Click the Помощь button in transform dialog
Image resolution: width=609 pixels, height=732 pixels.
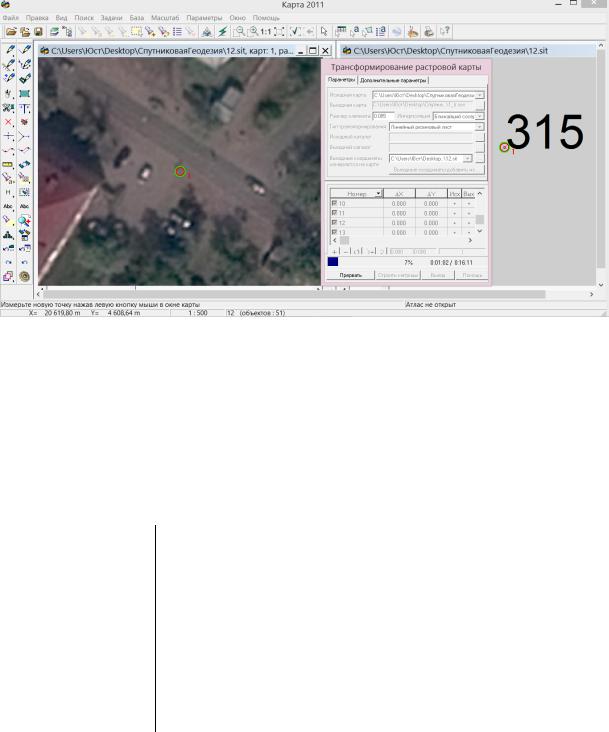(472, 275)
